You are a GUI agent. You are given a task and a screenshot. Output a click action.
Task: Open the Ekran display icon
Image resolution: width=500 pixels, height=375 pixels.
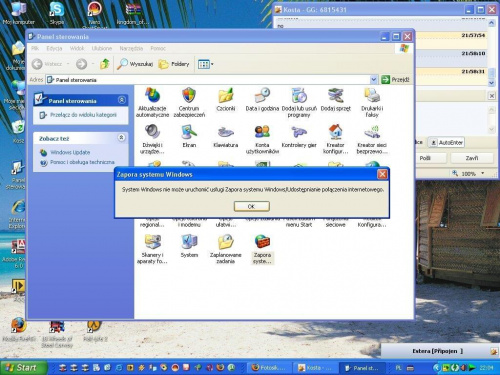click(189, 136)
